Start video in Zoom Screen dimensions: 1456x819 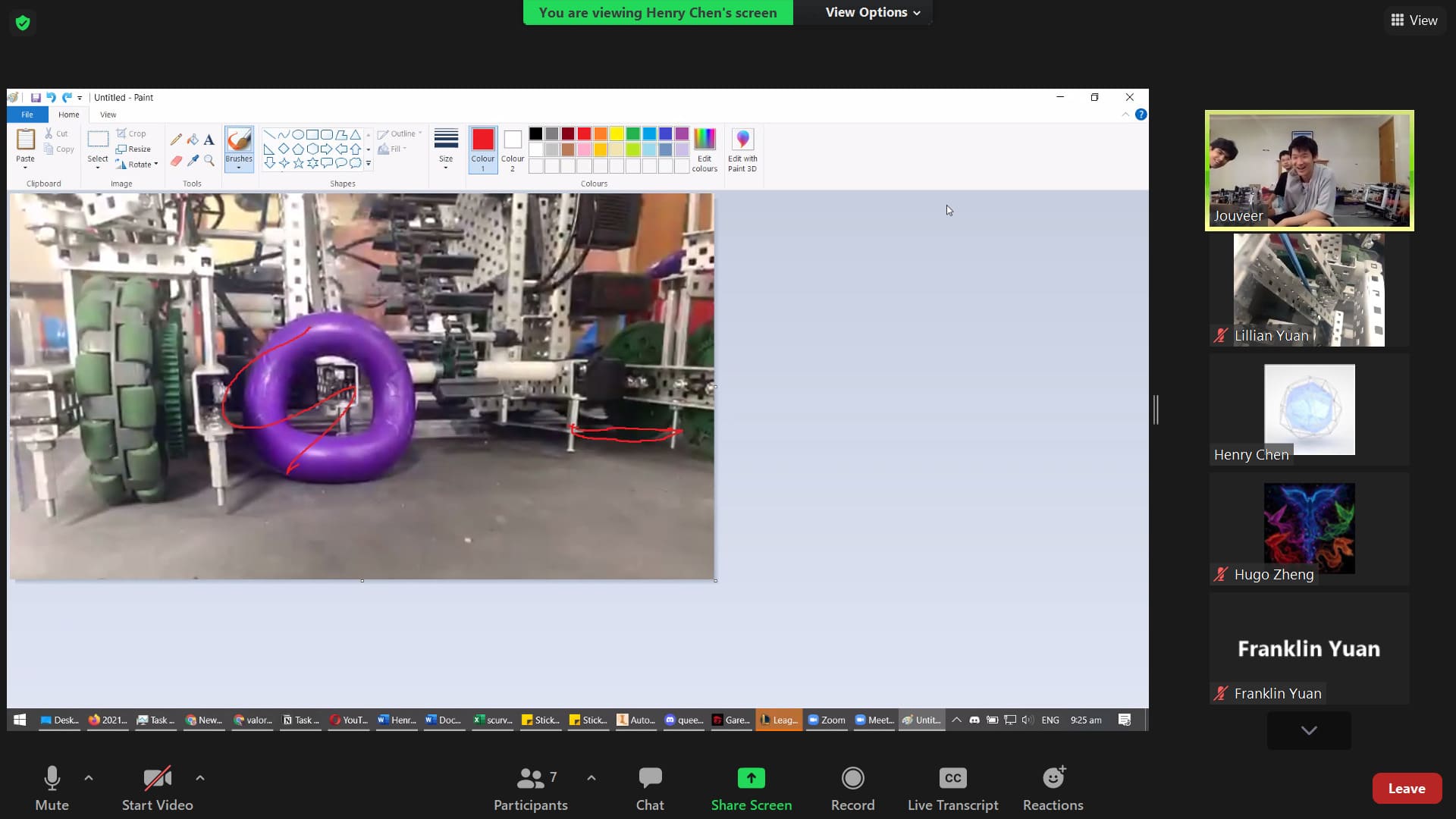[x=157, y=787]
